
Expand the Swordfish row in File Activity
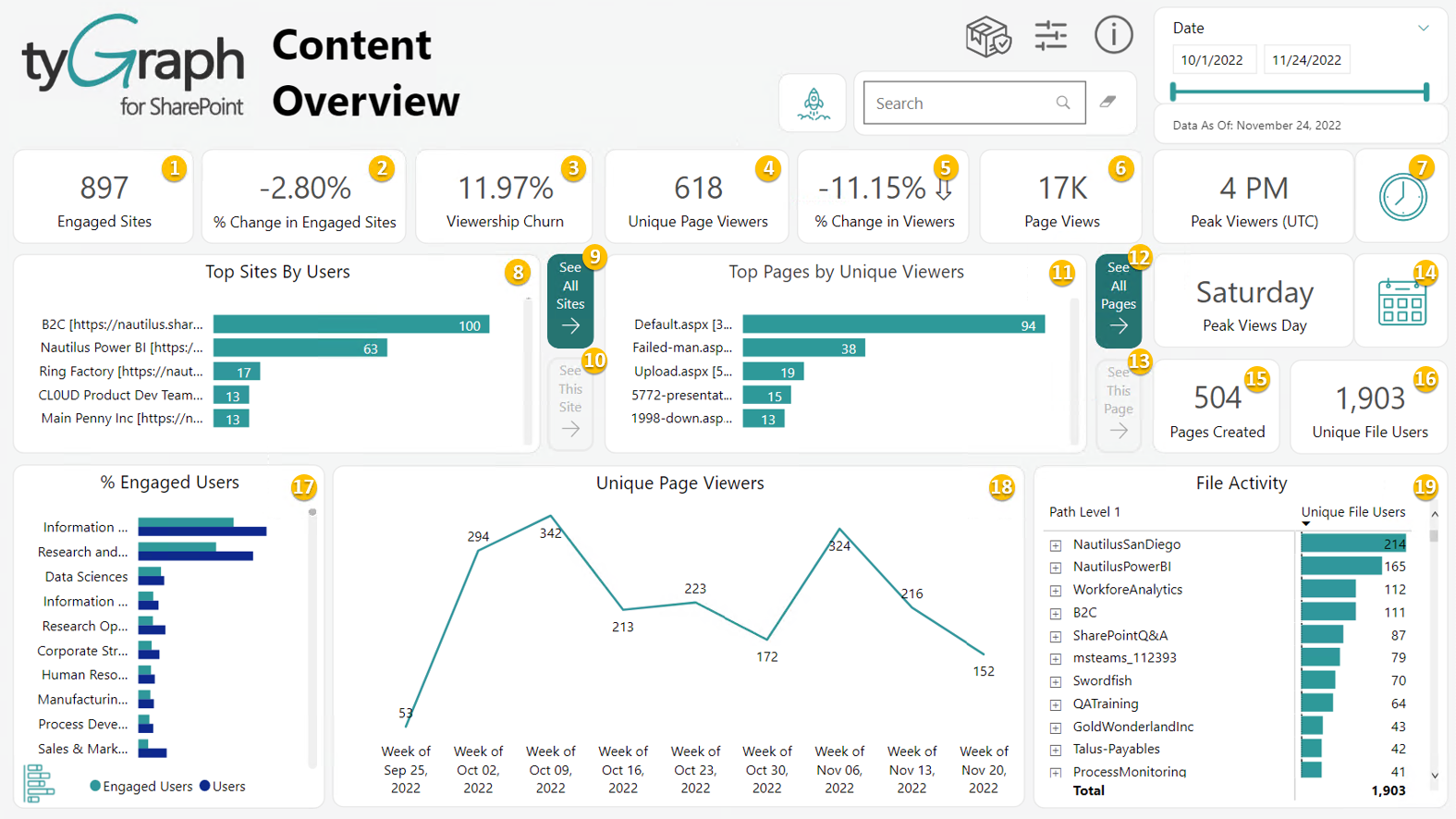click(1056, 681)
